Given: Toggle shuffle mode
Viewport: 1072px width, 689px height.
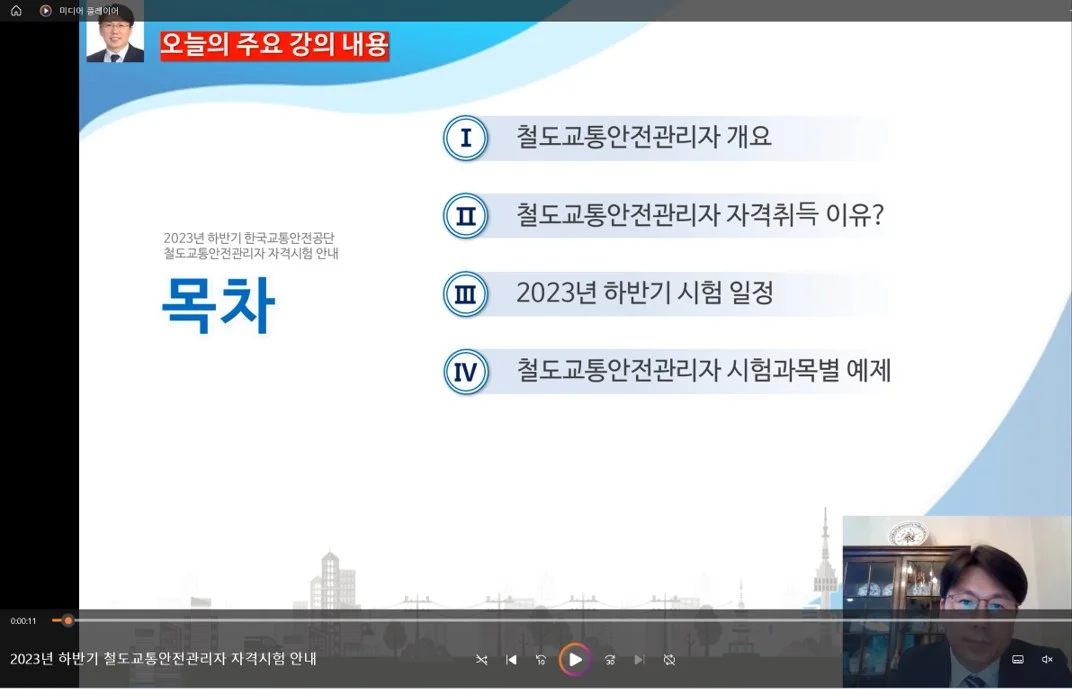Looking at the screenshot, I should tap(481, 660).
